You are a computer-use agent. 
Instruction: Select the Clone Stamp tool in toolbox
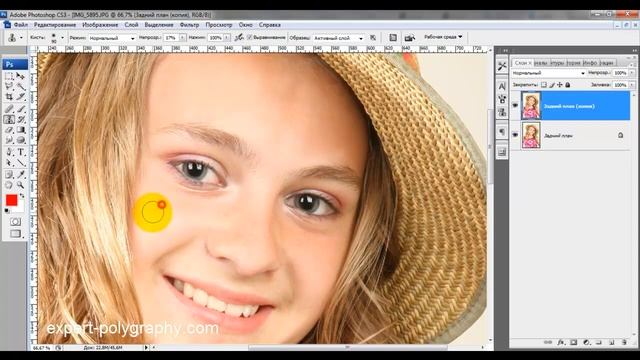pos(9,120)
